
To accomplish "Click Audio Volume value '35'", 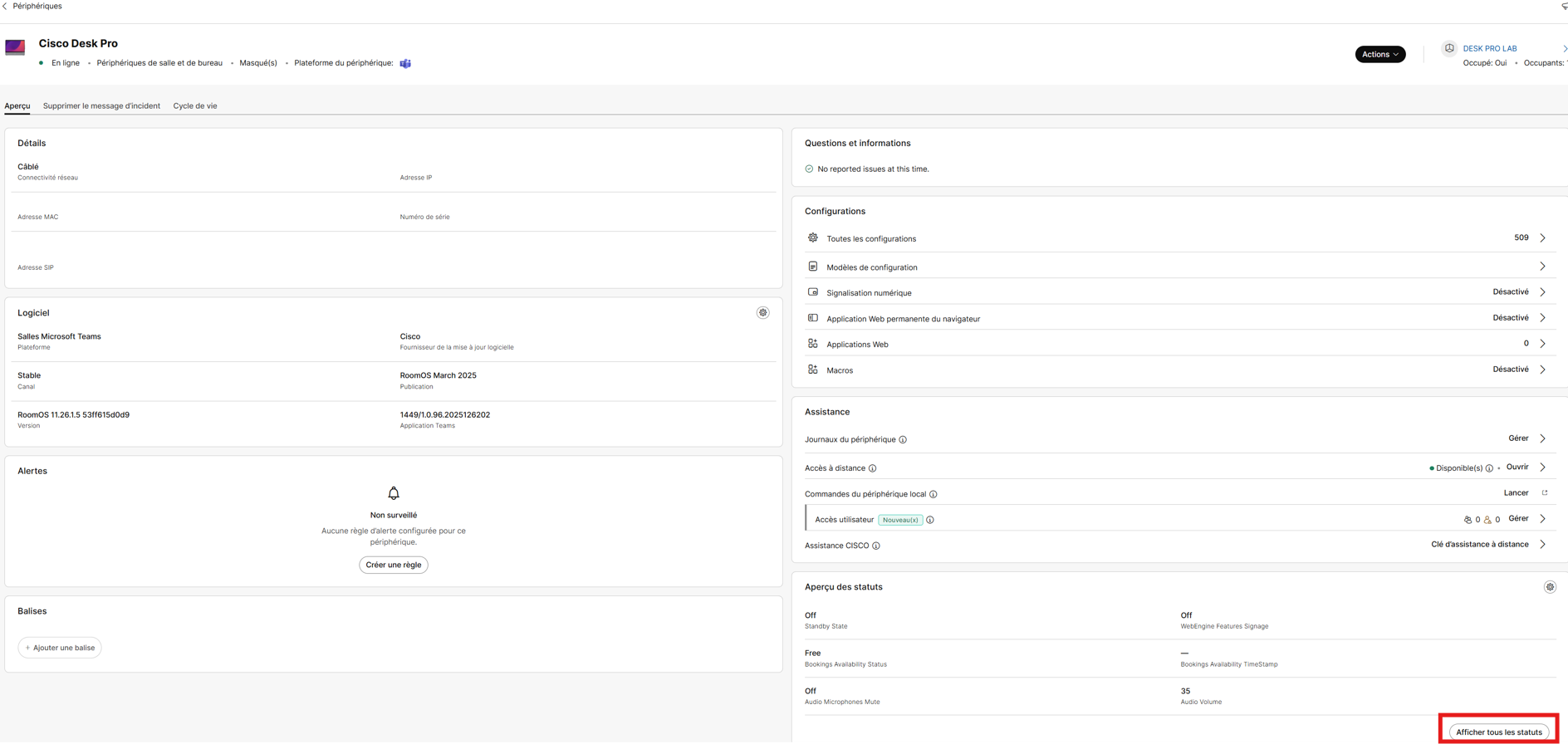I will [1185, 691].
